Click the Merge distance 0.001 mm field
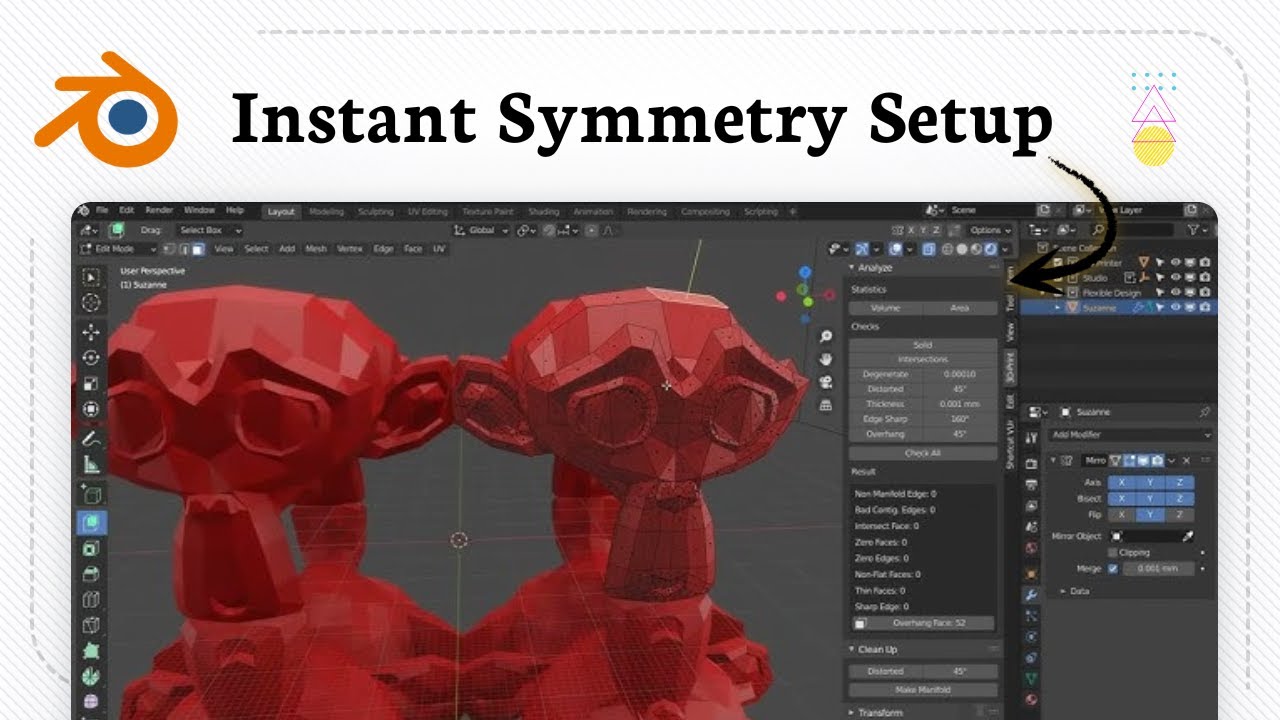Viewport: 1280px width, 720px height. [x=1158, y=569]
